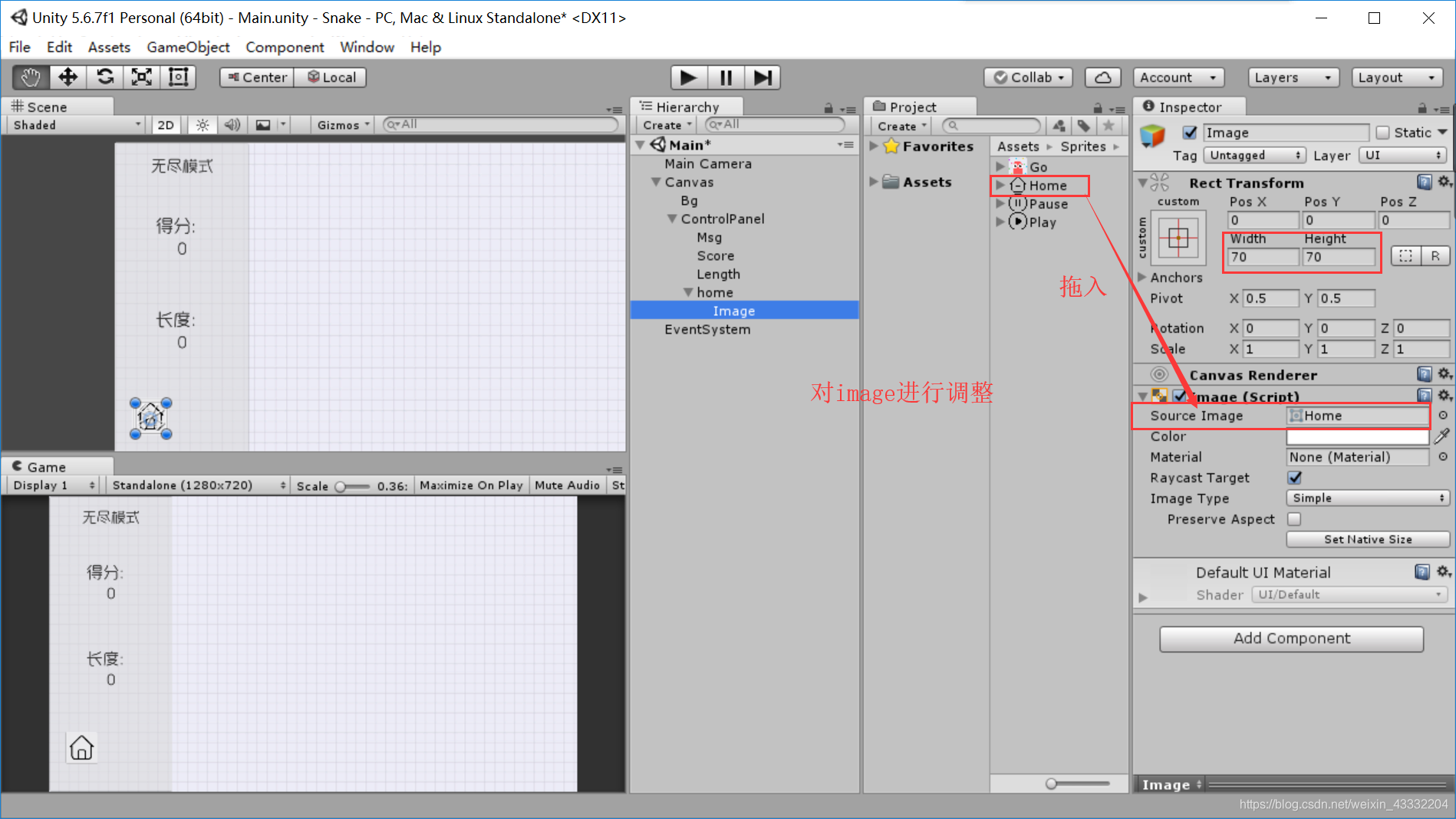Open Layer UI dropdown
This screenshot has width=1456, height=819.
click(1404, 155)
